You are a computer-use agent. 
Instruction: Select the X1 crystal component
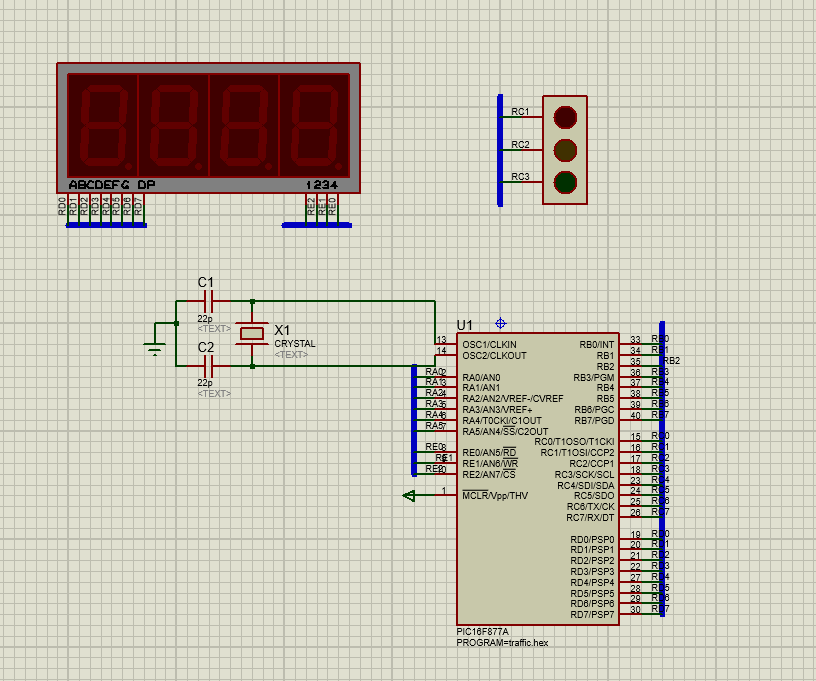tap(252, 333)
